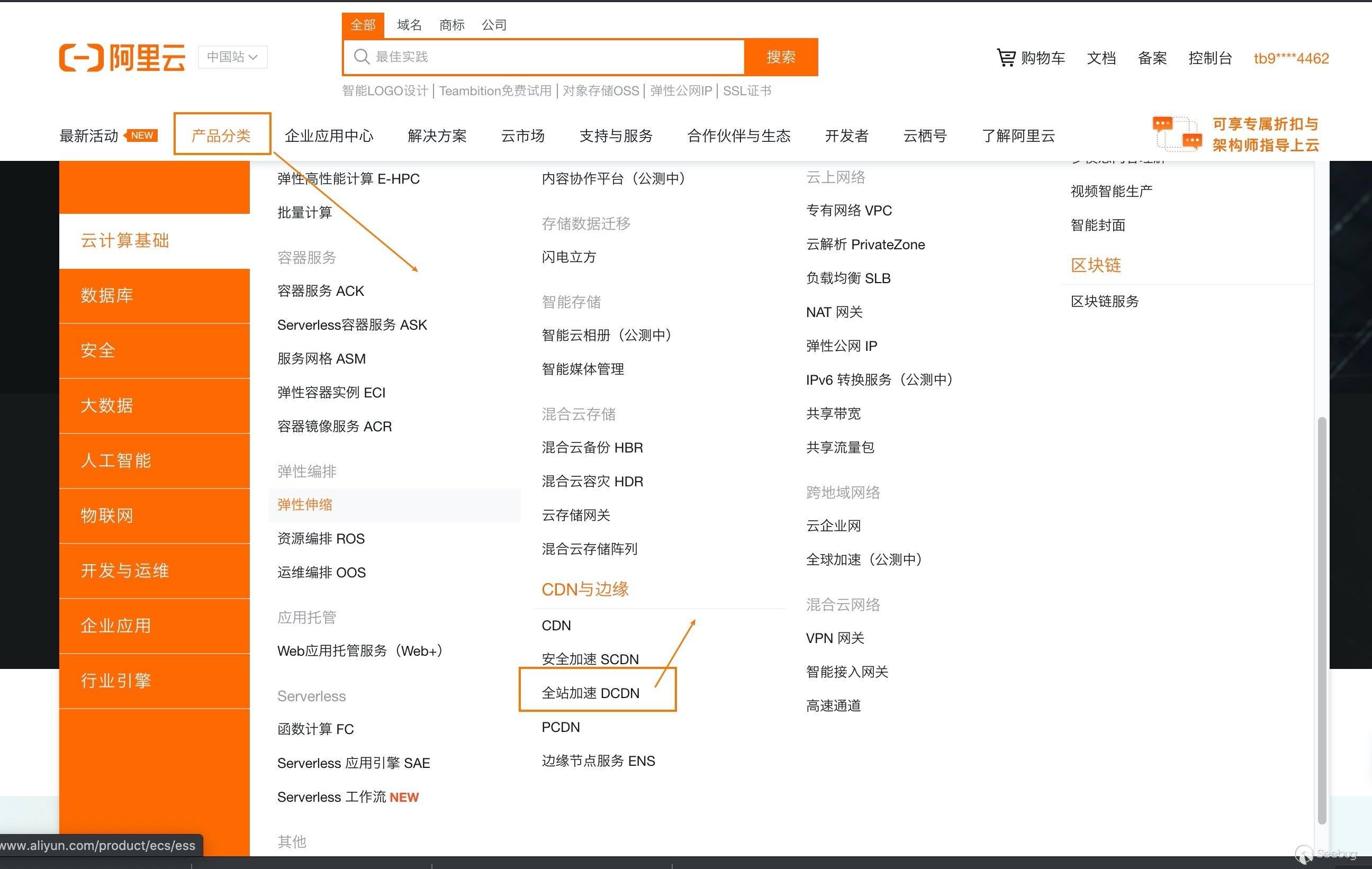Open the 解决方案 menu item
1372x869 pixels.
[437, 135]
